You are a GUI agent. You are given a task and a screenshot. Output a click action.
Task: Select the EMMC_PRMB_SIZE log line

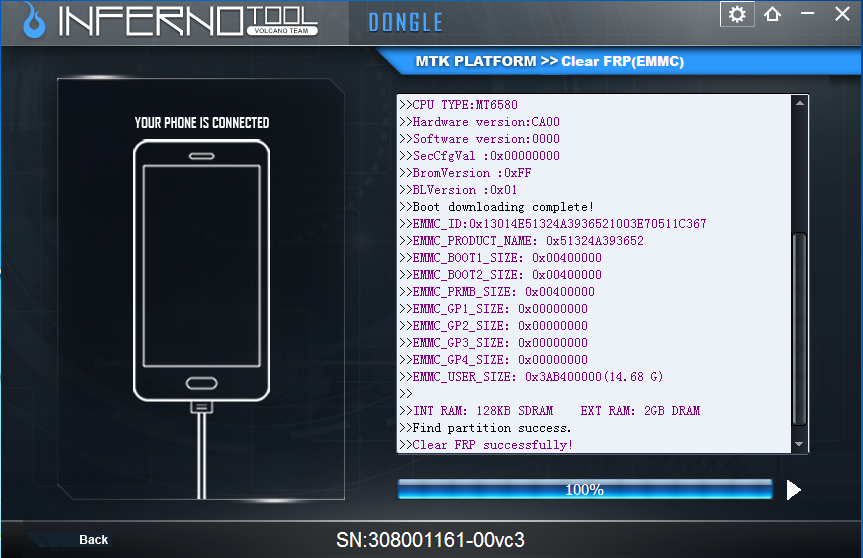497,292
